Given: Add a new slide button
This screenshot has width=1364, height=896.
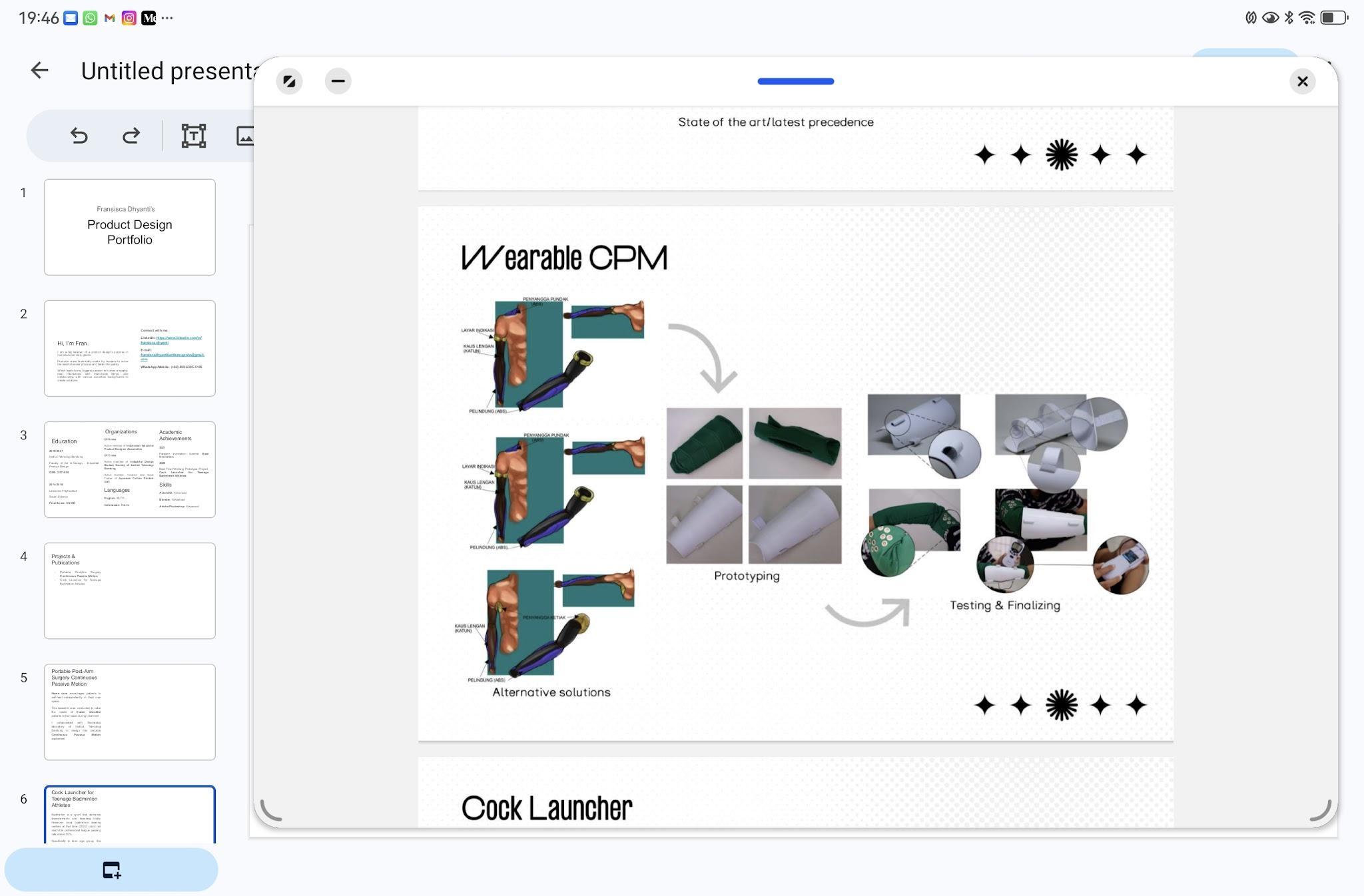Looking at the screenshot, I should point(111,869).
